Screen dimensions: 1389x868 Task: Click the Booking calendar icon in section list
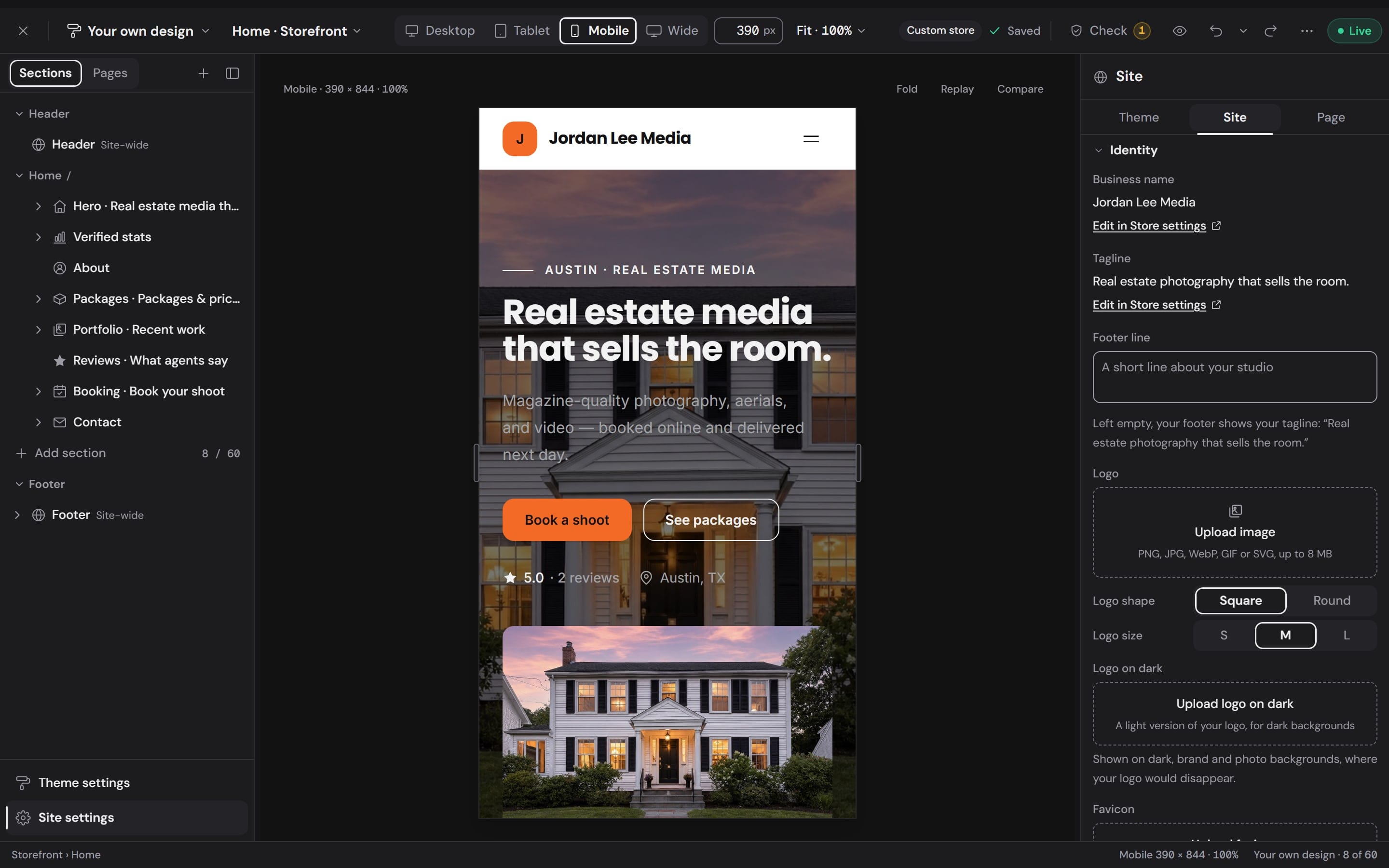pyautogui.click(x=60, y=392)
